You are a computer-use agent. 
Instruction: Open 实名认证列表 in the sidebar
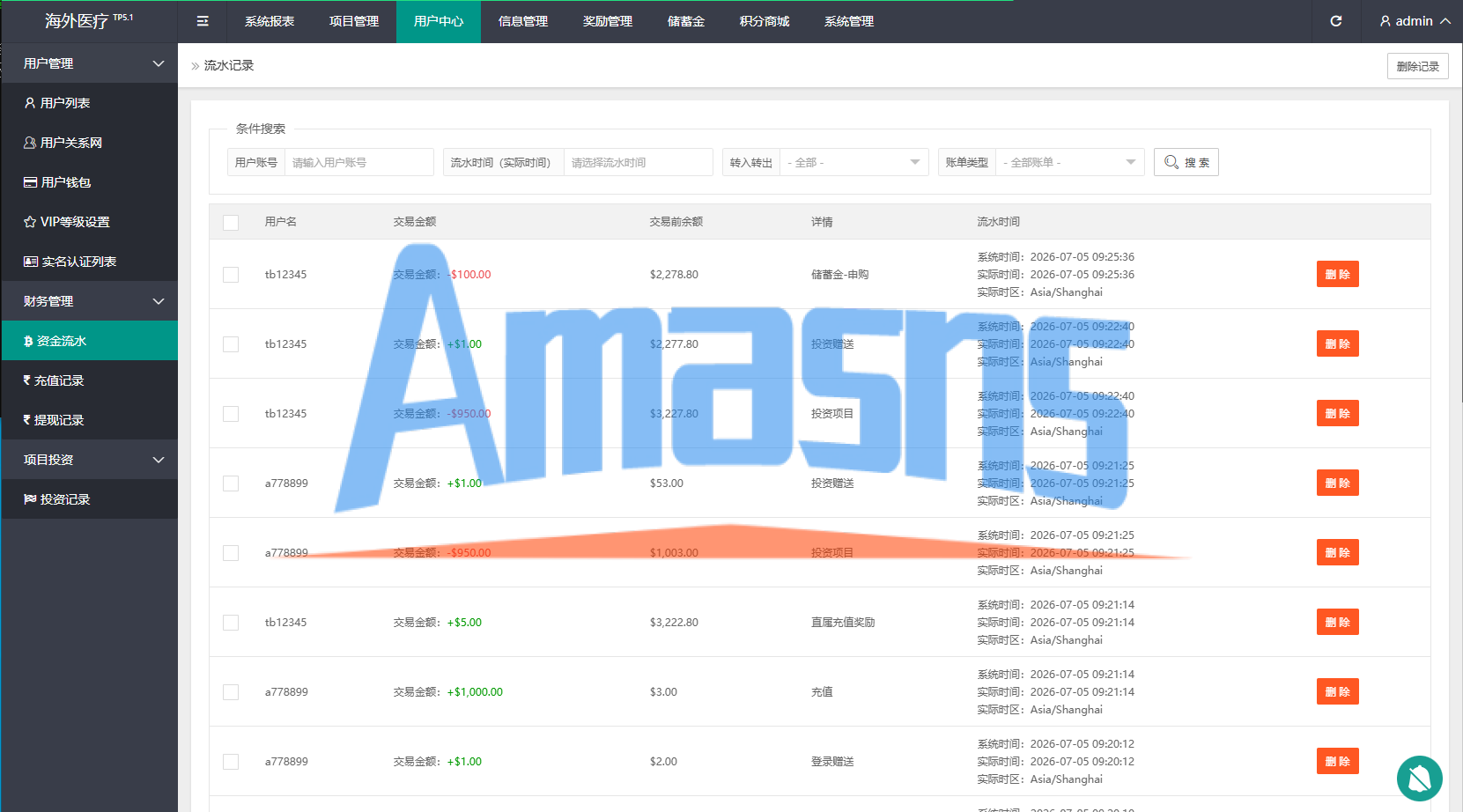coord(89,262)
